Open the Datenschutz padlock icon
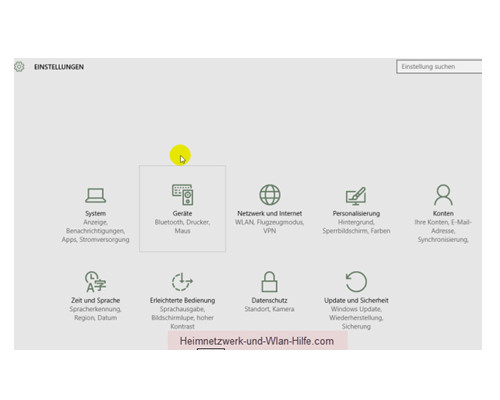Screen dimensions: 500x400 click(269, 282)
